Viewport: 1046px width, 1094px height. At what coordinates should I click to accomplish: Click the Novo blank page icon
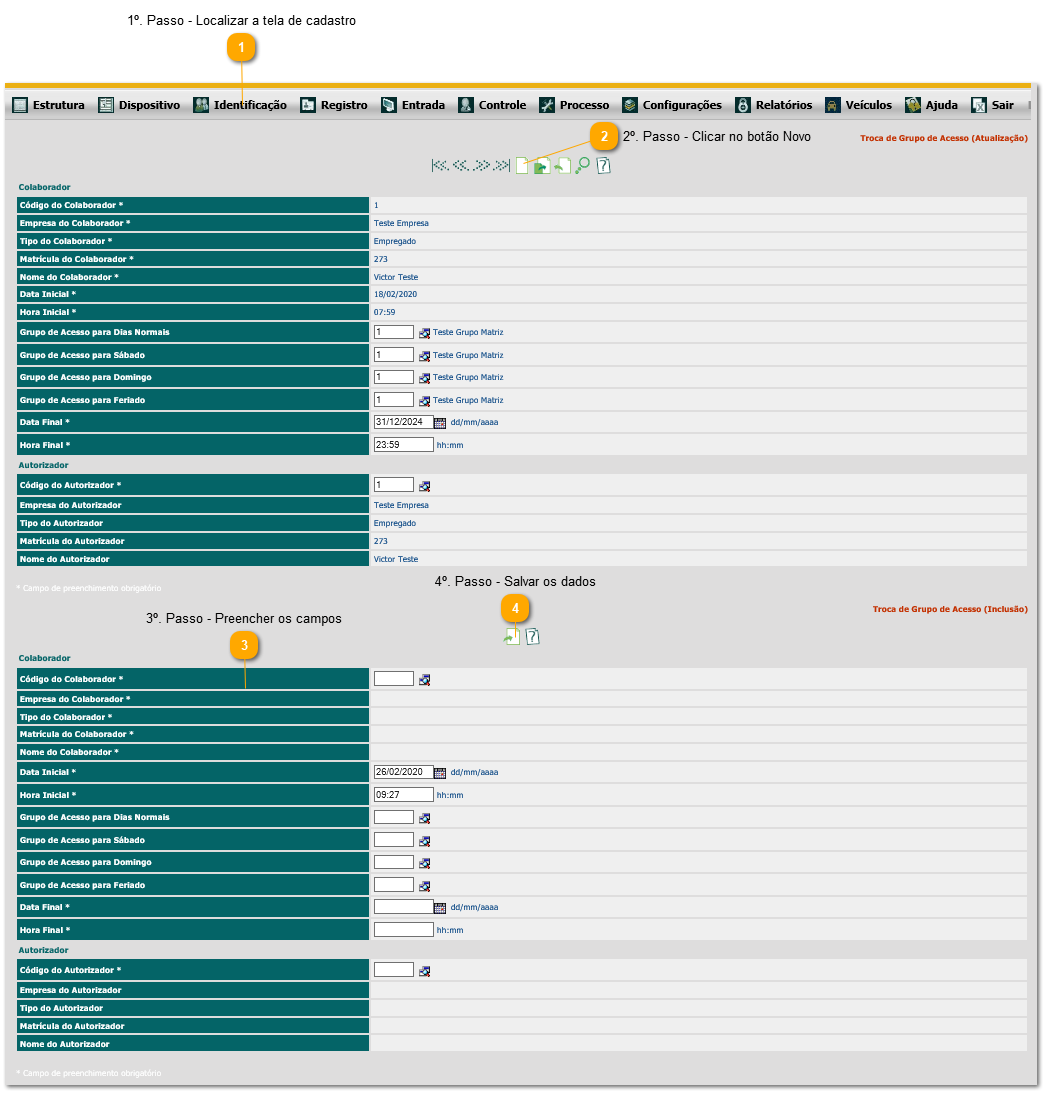coord(522,166)
